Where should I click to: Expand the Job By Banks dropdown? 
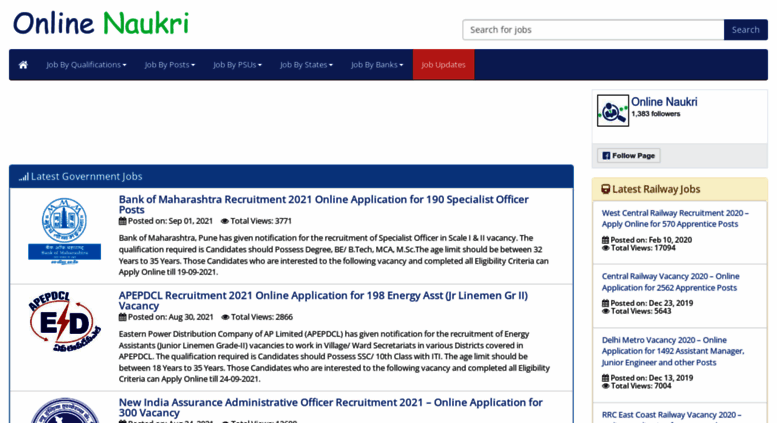tap(377, 65)
